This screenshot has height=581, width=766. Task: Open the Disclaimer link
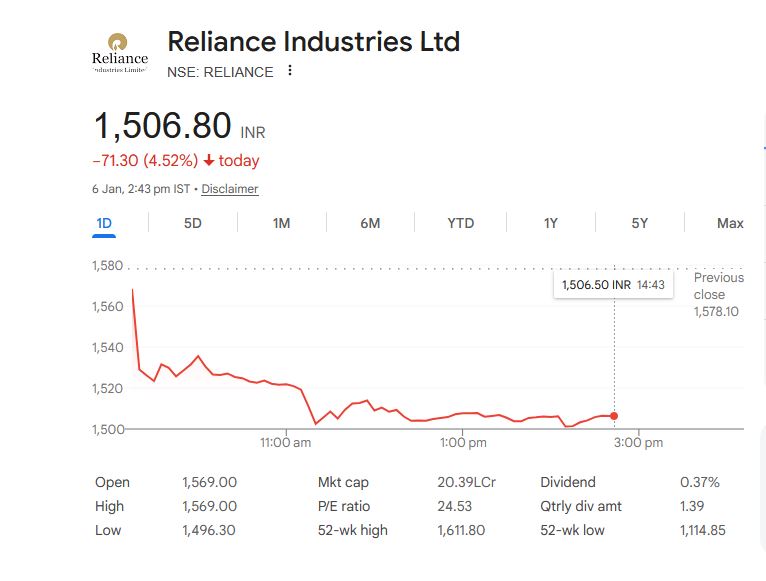(x=229, y=189)
